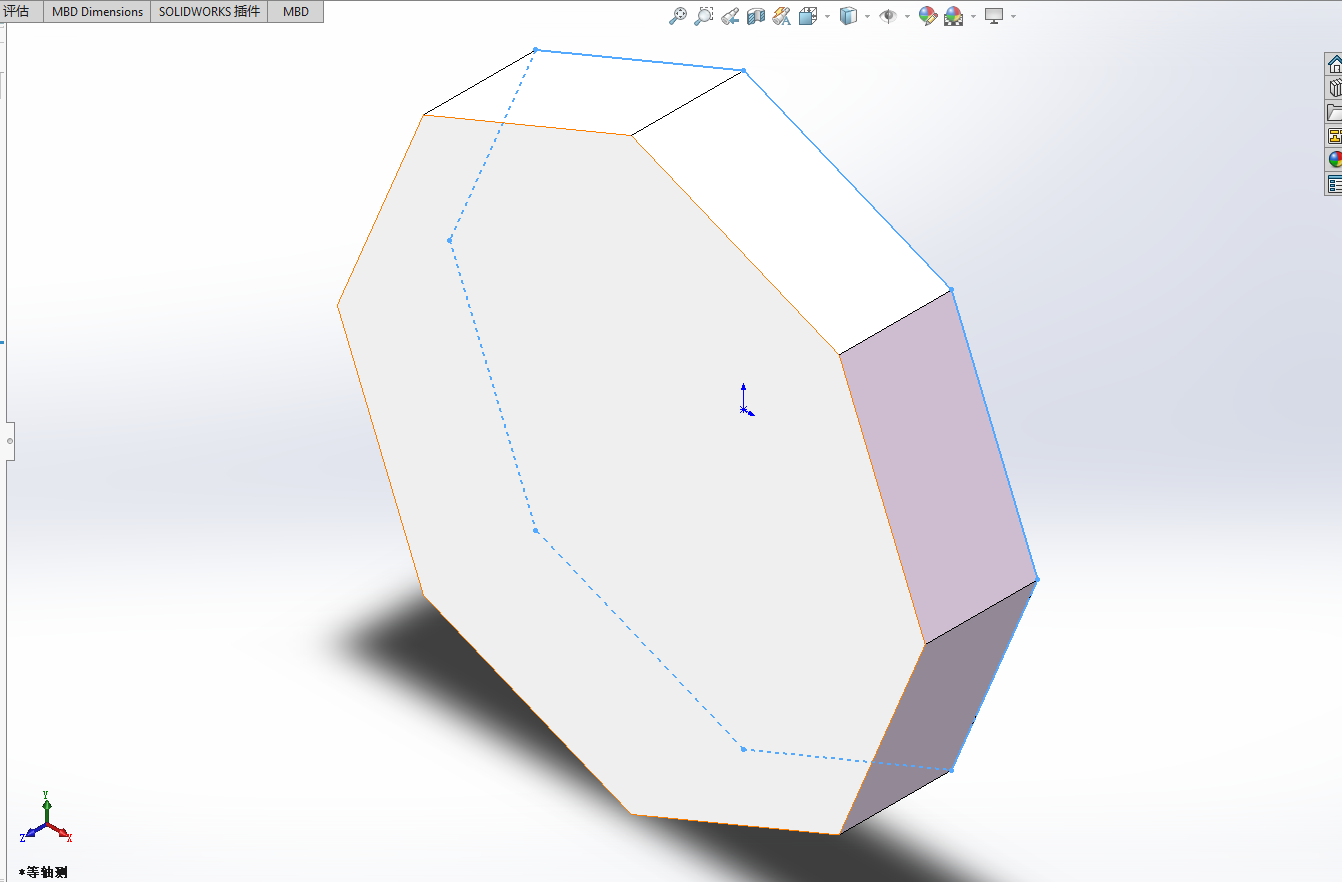Screen dimensions: 1342x882
Task: Expand the View Orientation dropdown arrow
Action: point(827,16)
